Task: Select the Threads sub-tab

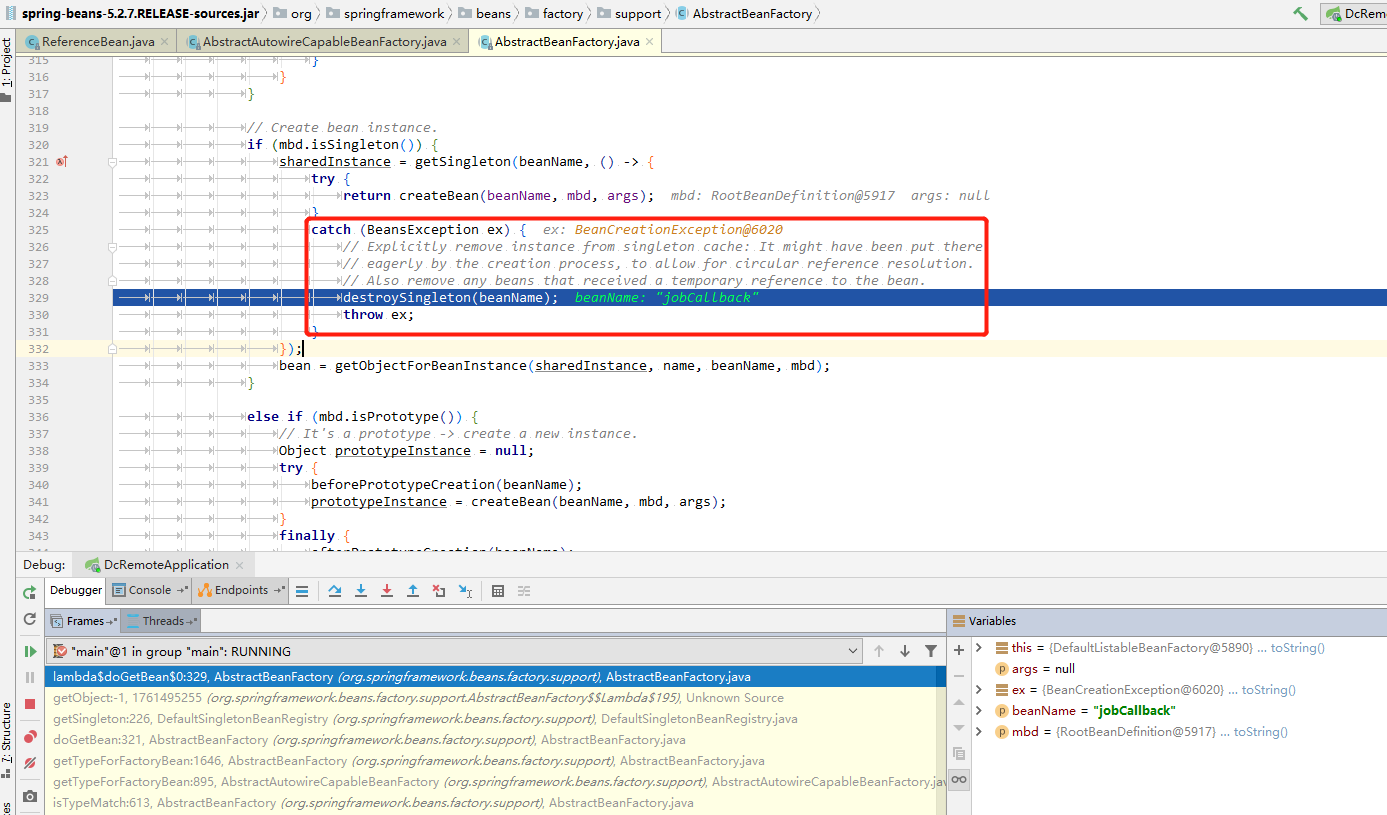Action: [163, 621]
